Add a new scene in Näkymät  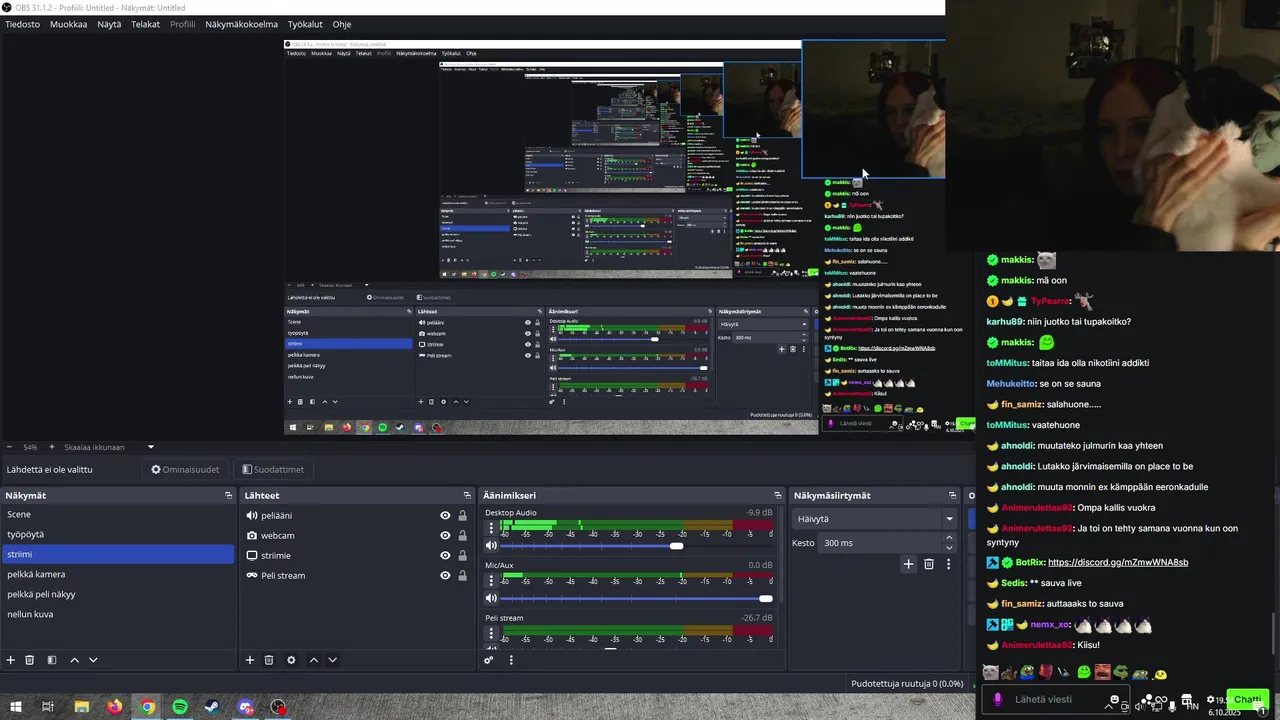point(11,660)
